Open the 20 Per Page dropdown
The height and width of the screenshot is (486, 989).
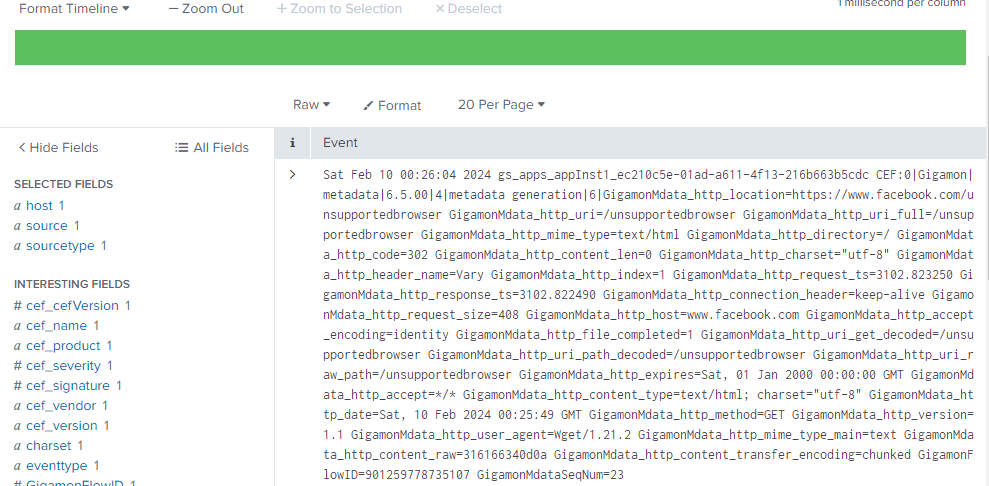point(501,105)
